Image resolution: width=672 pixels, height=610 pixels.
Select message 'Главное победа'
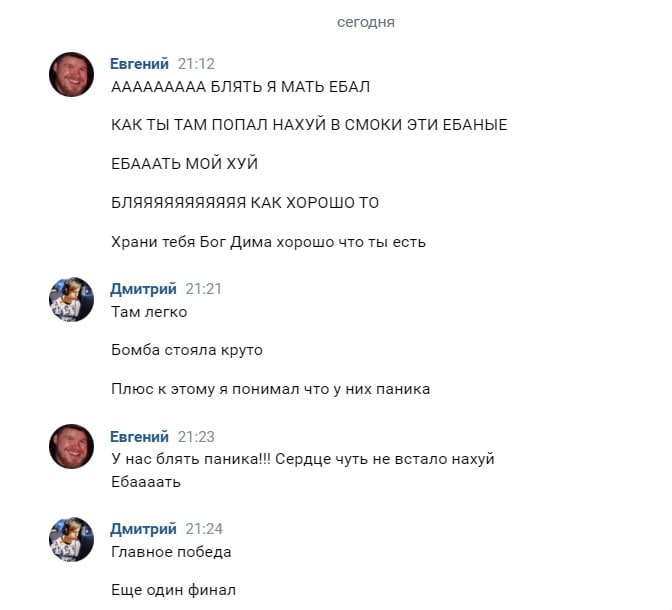[171, 552]
